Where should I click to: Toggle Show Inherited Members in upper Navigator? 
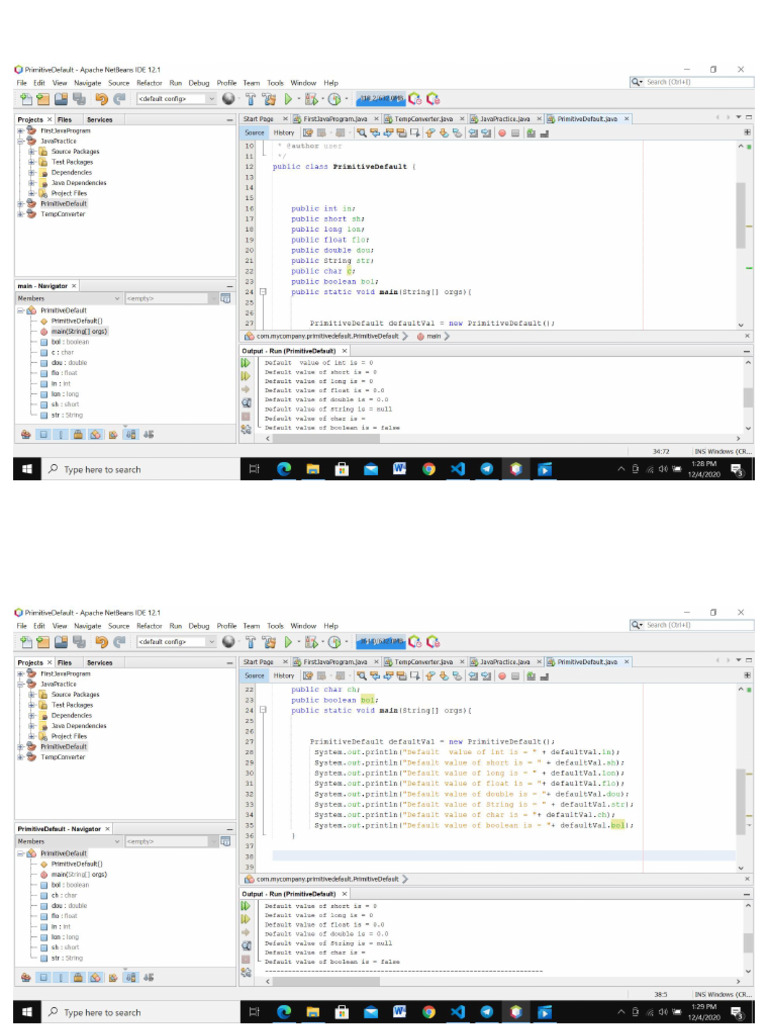click(x=25, y=434)
